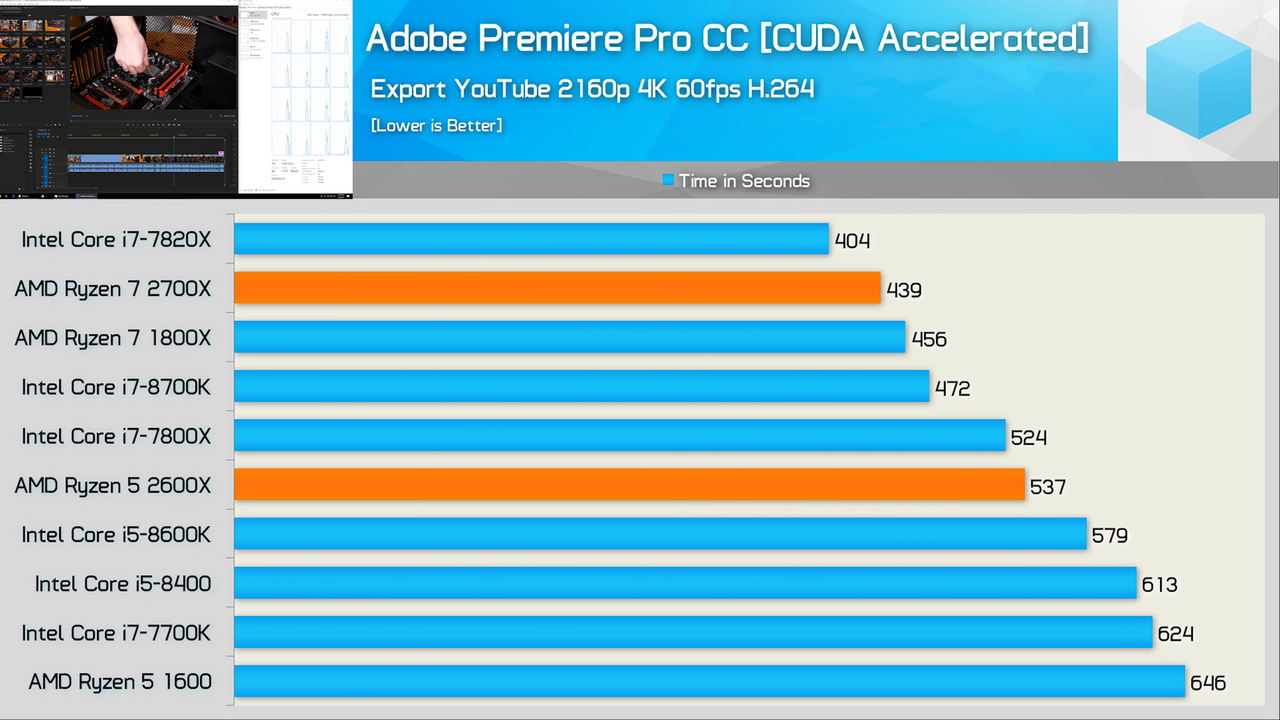Click the Premiere Pro taskbar button
The width and height of the screenshot is (1280, 720).
[x=87, y=196]
